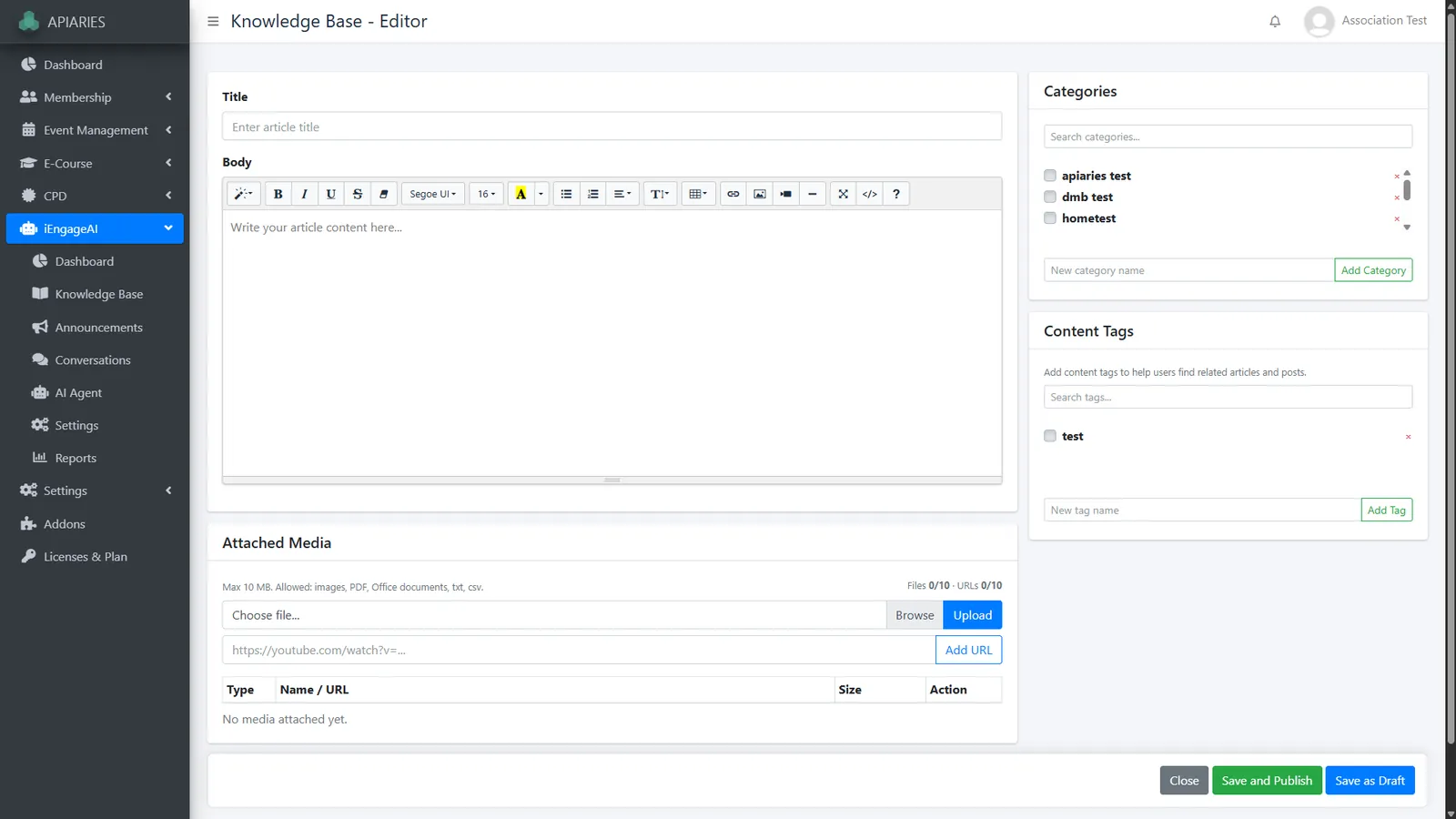
Task: Expand the Membership sidebar menu
Action: click(x=95, y=97)
